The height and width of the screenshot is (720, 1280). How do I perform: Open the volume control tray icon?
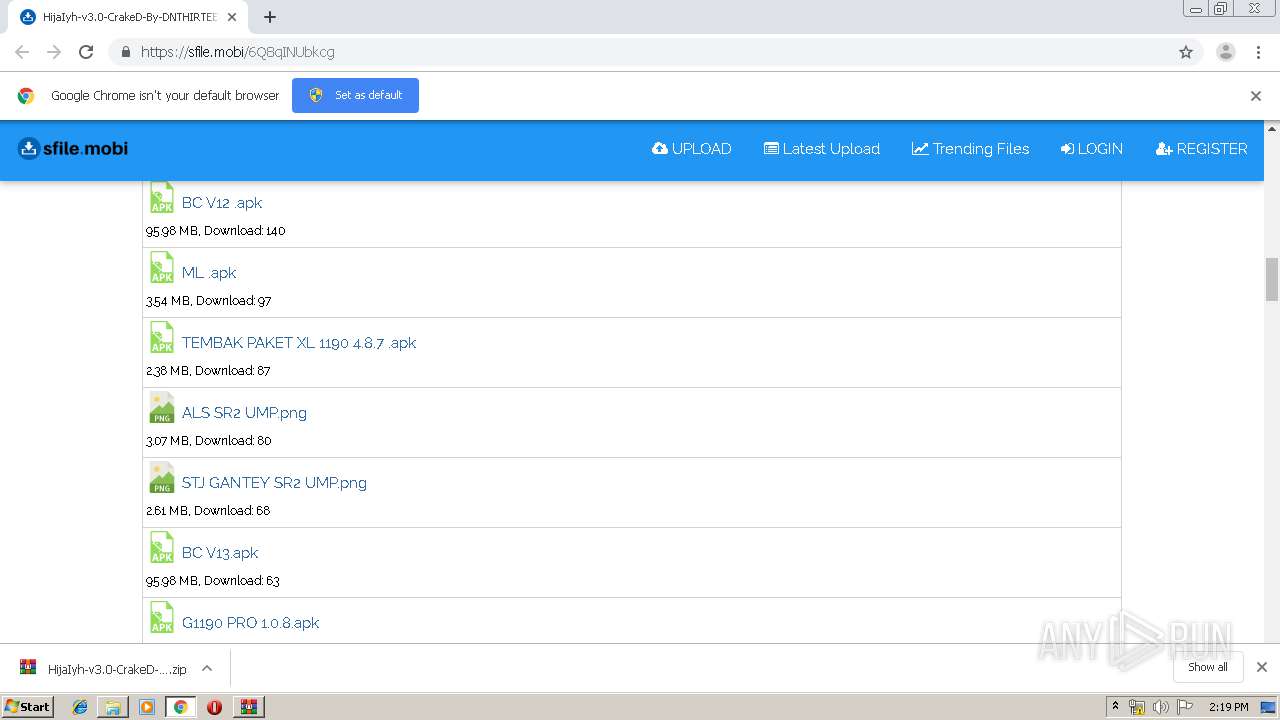point(1160,707)
